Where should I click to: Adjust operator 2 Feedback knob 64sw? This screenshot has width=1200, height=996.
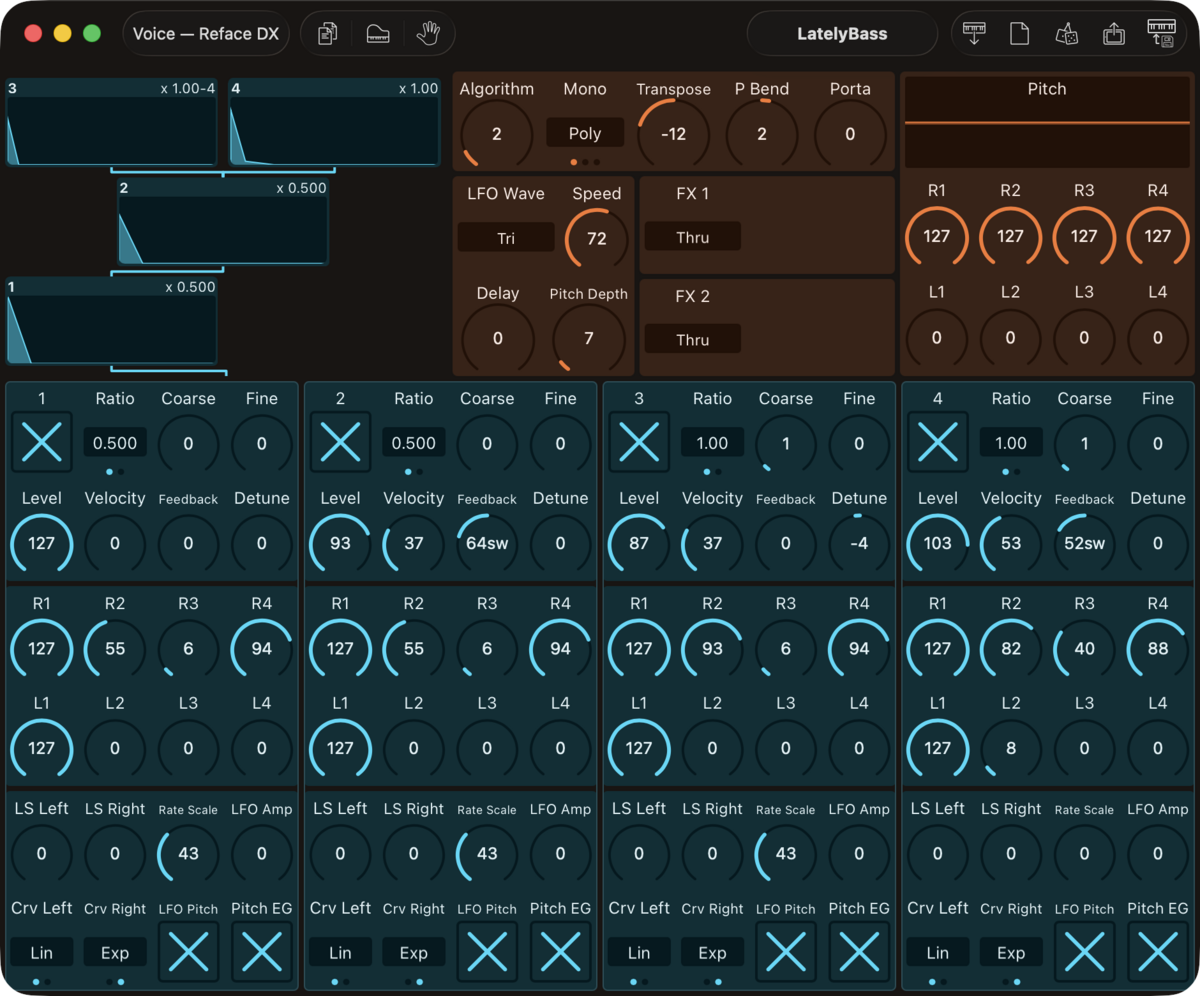pyautogui.click(x=487, y=544)
